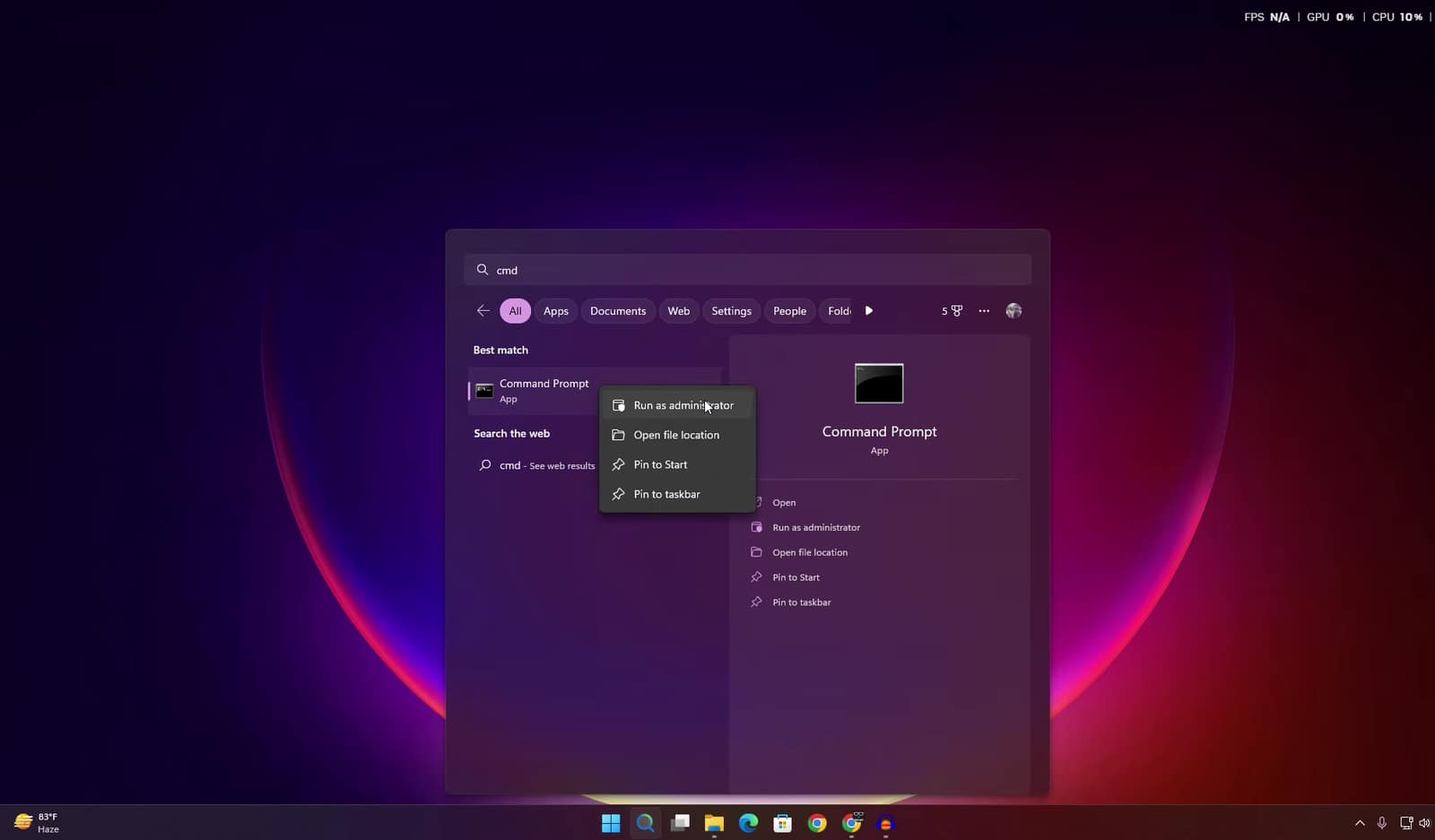Click the GPU 0% overlay readout

1331,17
